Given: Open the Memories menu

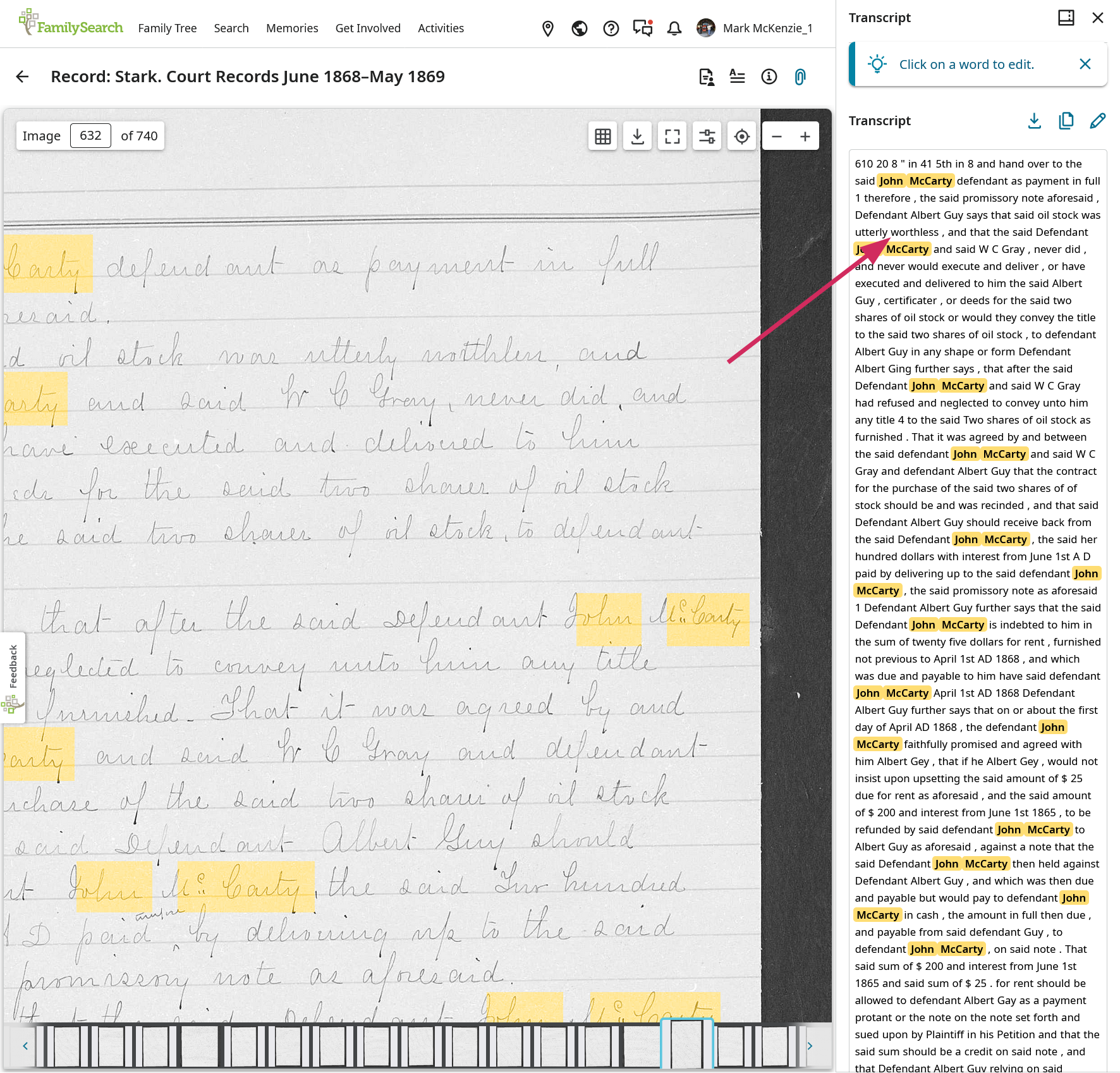Looking at the screenshot, I should point(292,28).
